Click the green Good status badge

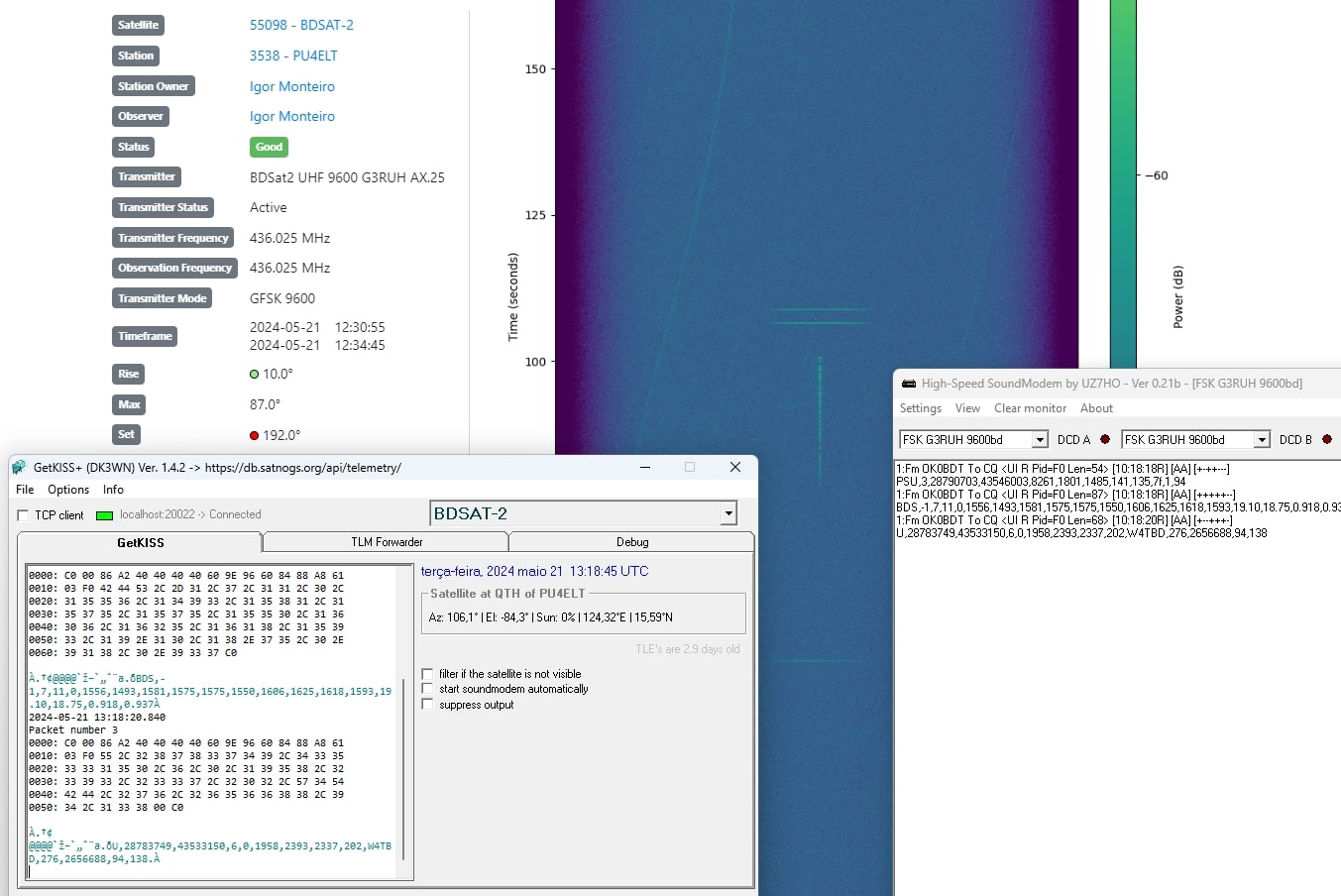pyautogui.click(x=269, y=147)
